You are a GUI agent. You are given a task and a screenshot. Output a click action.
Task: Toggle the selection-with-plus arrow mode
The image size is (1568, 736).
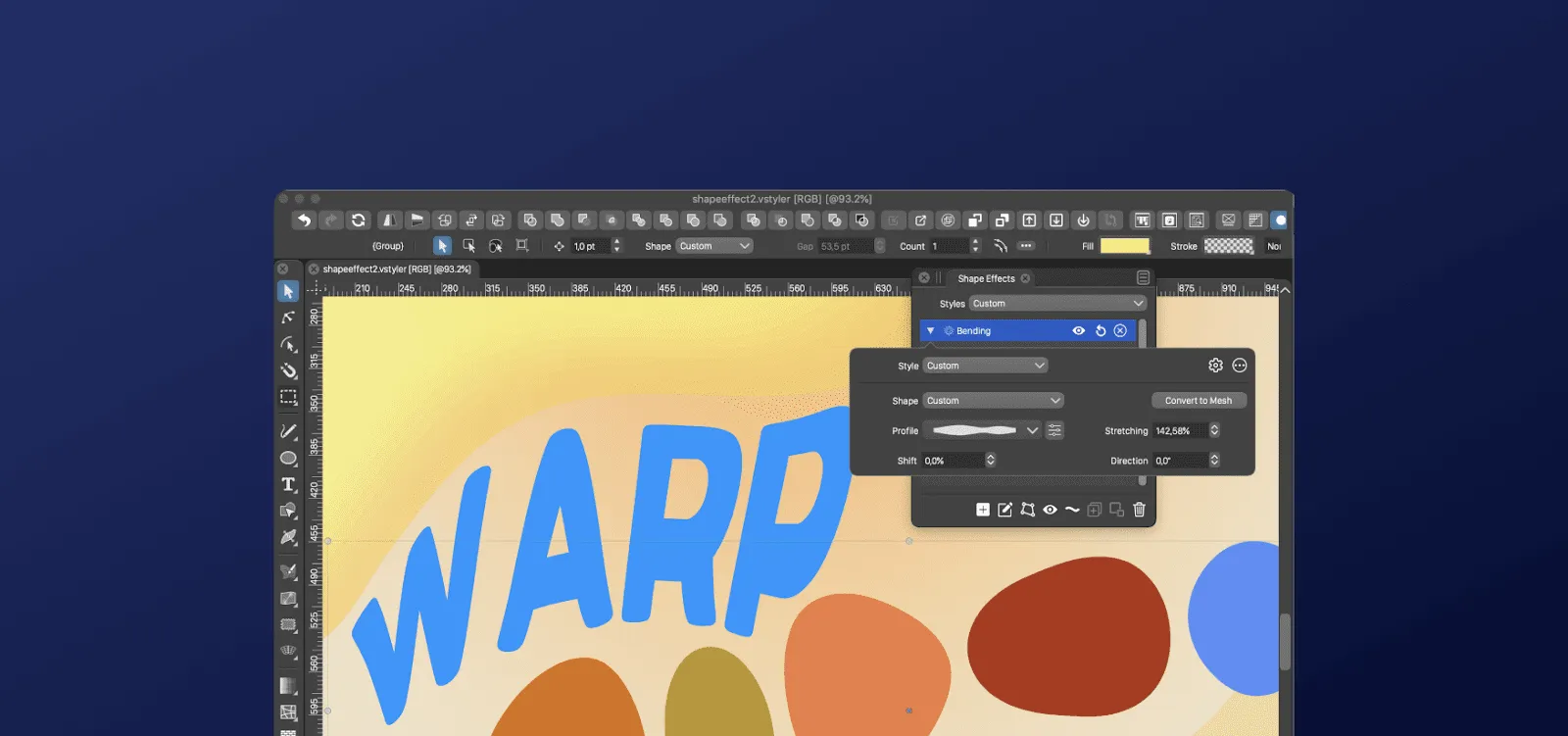coord(468,246)
